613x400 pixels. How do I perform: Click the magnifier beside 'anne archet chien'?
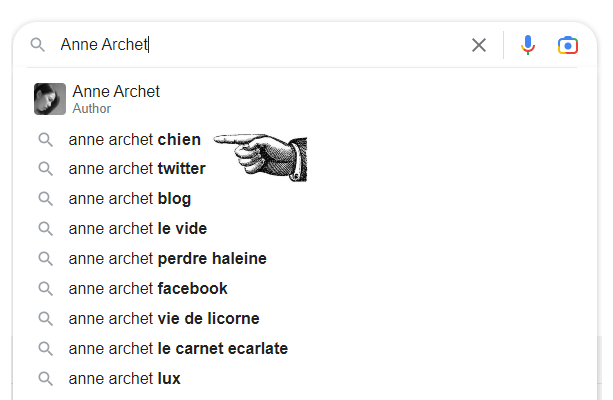pyautogui.click(x=45, y=140)
